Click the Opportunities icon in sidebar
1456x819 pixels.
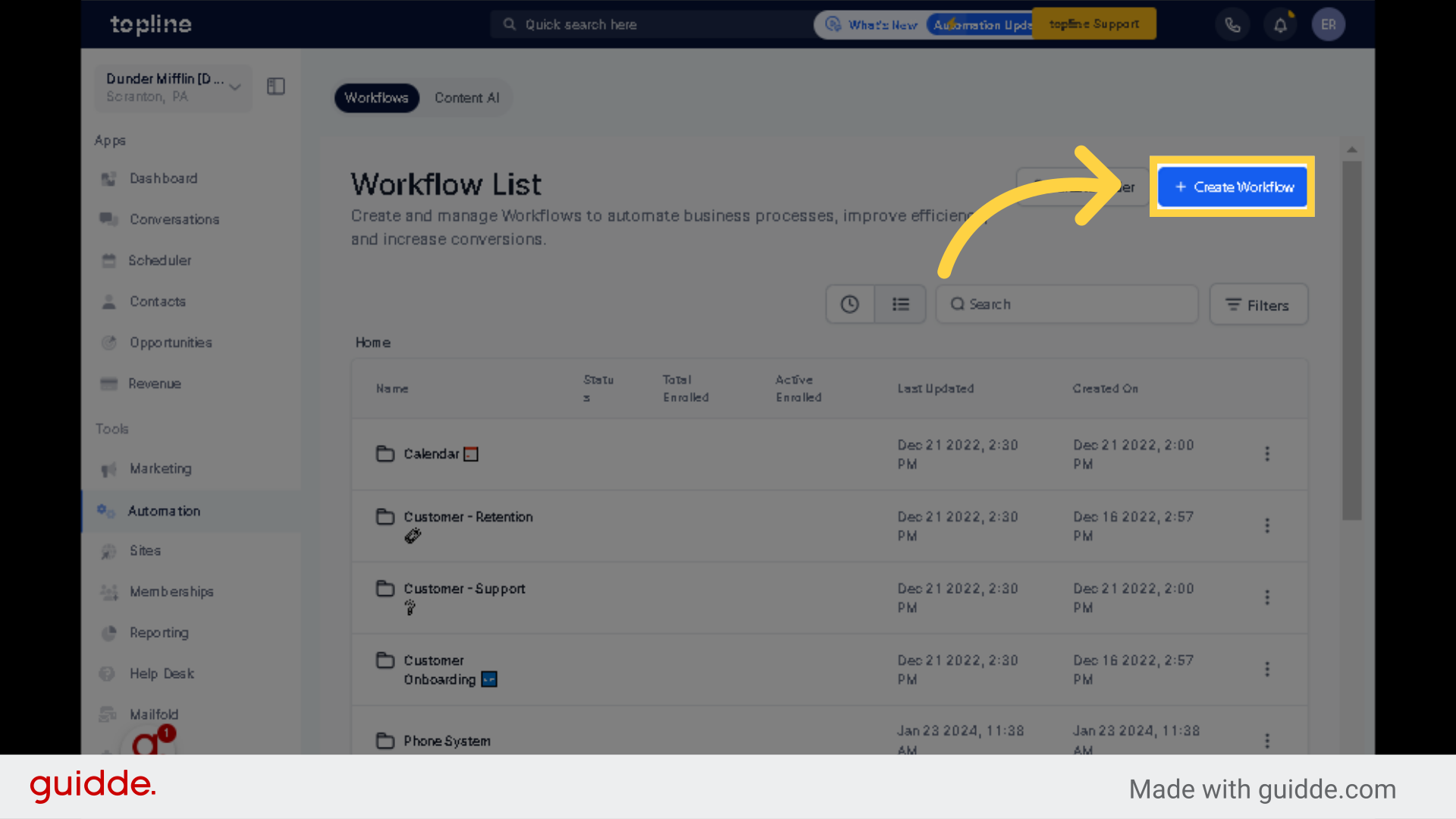(x=111, y=342)
